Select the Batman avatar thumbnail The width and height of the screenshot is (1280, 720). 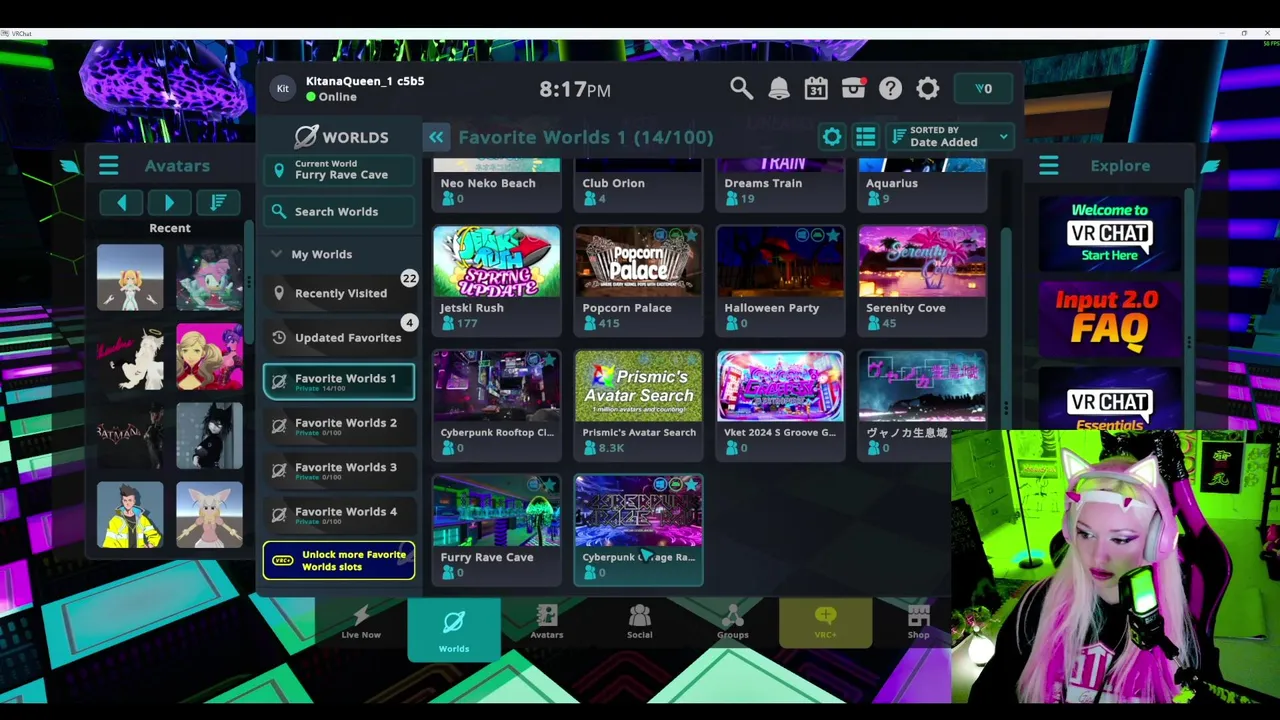tap(130, 436)
